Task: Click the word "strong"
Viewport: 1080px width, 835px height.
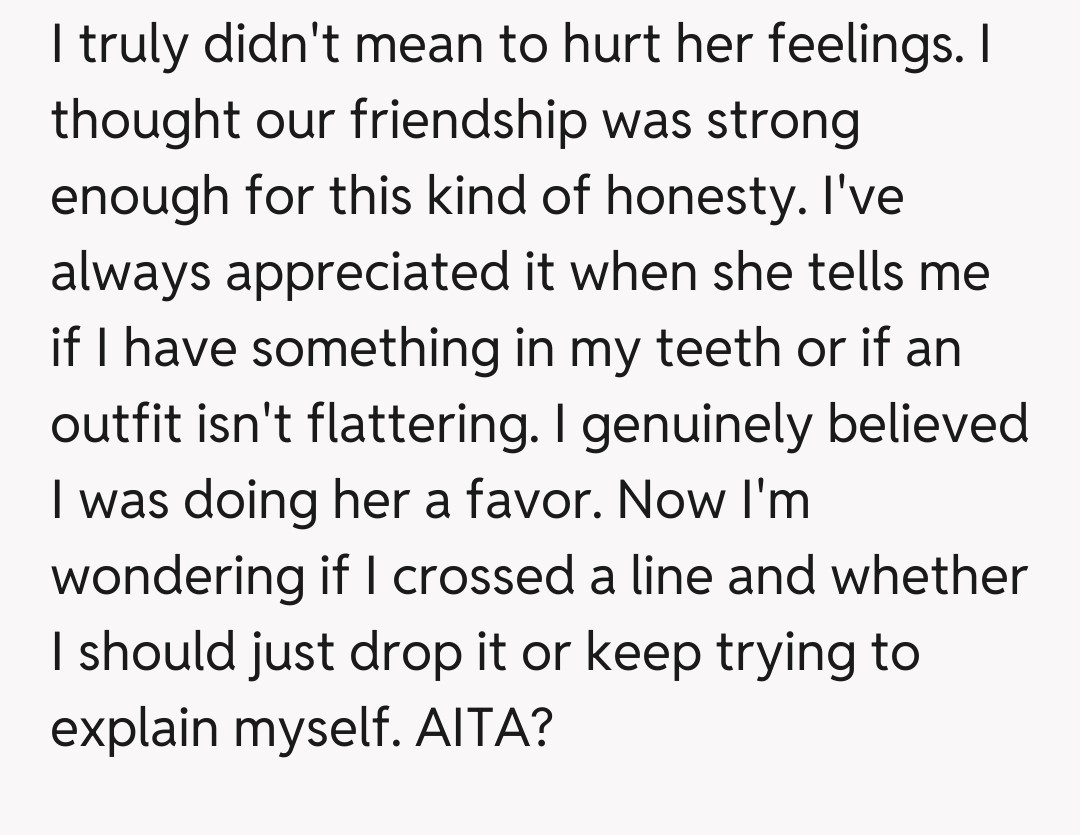Action: click(x=783, y=123)
